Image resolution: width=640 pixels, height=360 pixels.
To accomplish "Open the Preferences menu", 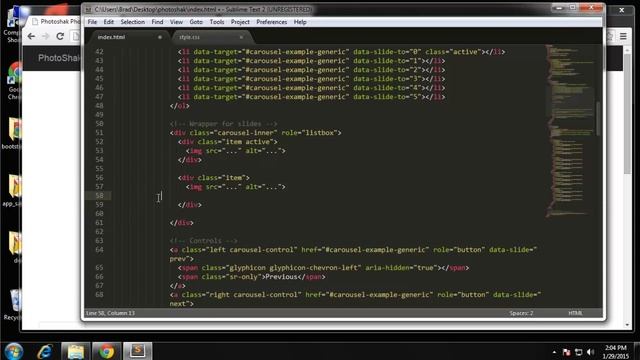I will tap(271, 22).
